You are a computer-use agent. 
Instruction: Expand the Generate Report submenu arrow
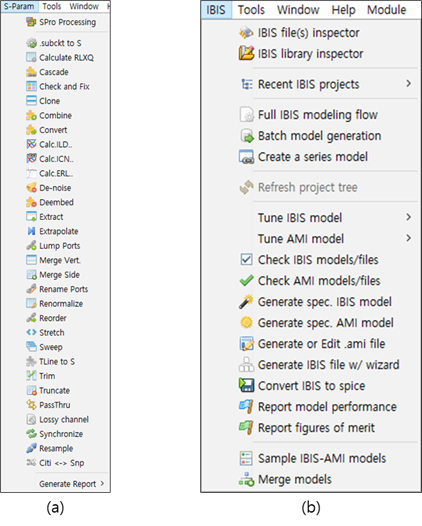click(102, 483)
